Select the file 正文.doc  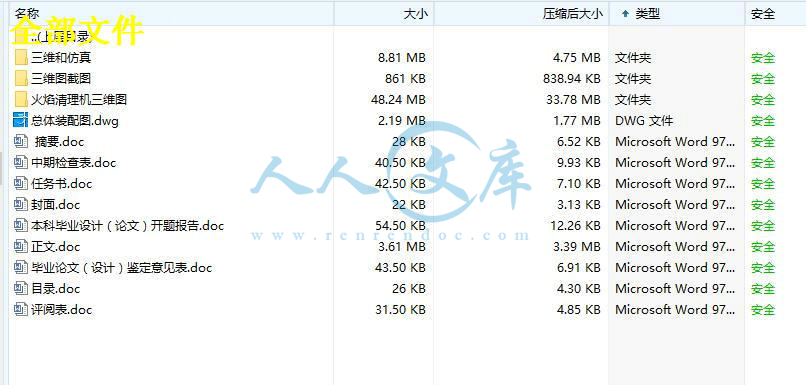(56, 247)
